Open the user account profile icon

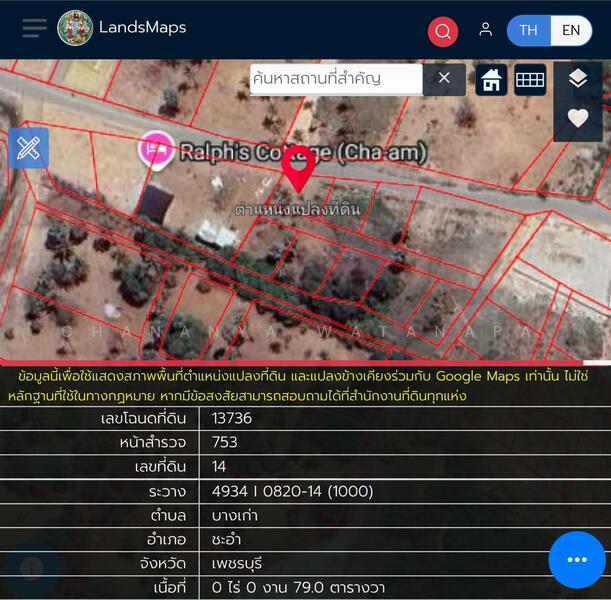coord(485,30)
